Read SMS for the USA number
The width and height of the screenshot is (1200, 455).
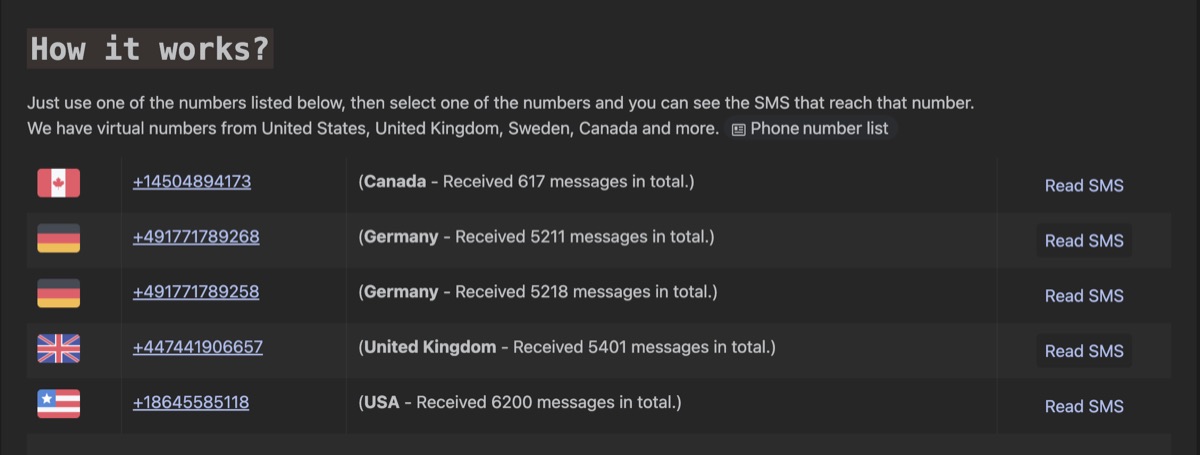pyautogui.click(x=1084, y=405)
